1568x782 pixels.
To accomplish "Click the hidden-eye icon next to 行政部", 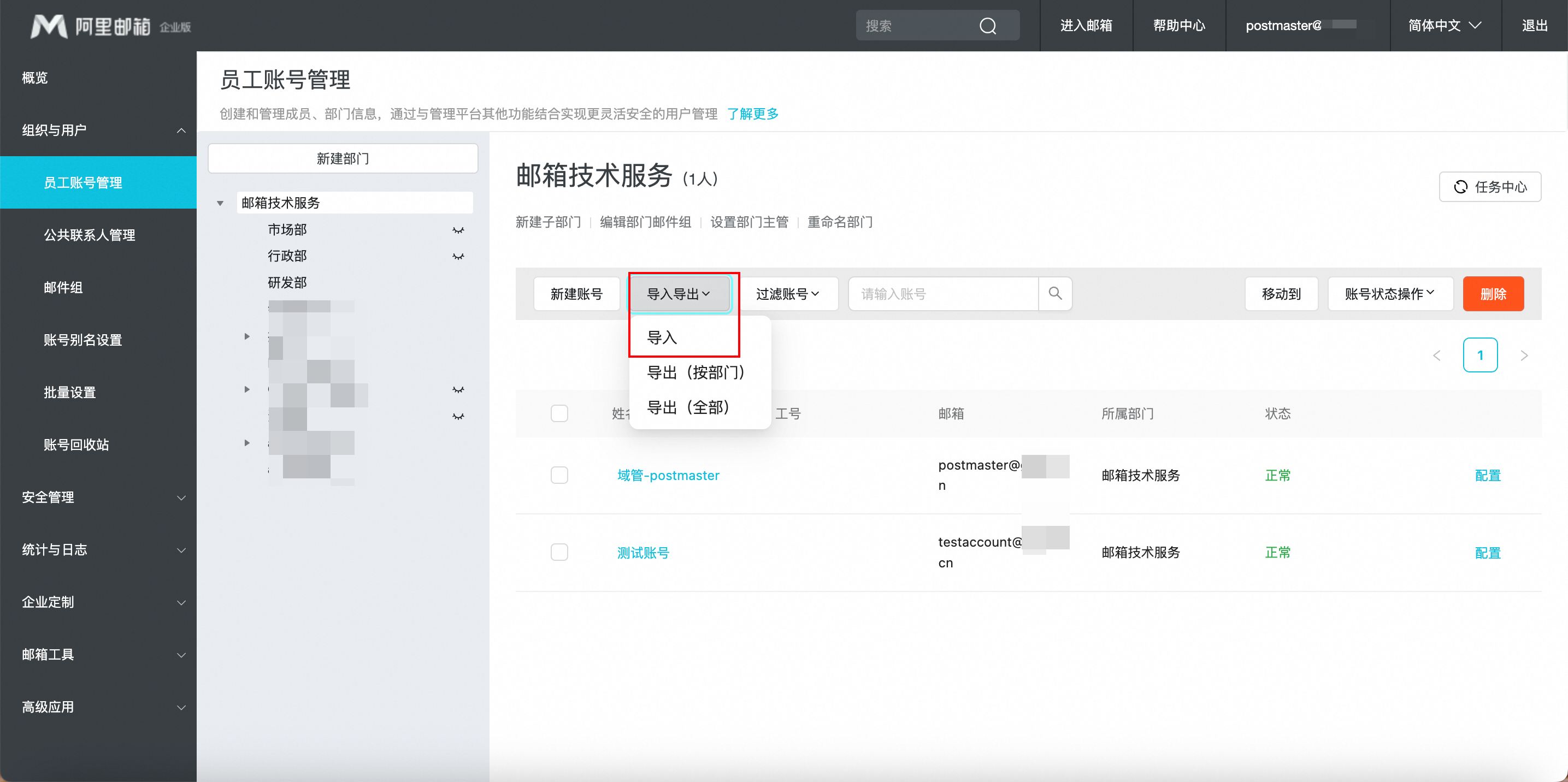I will coord(458,256).
